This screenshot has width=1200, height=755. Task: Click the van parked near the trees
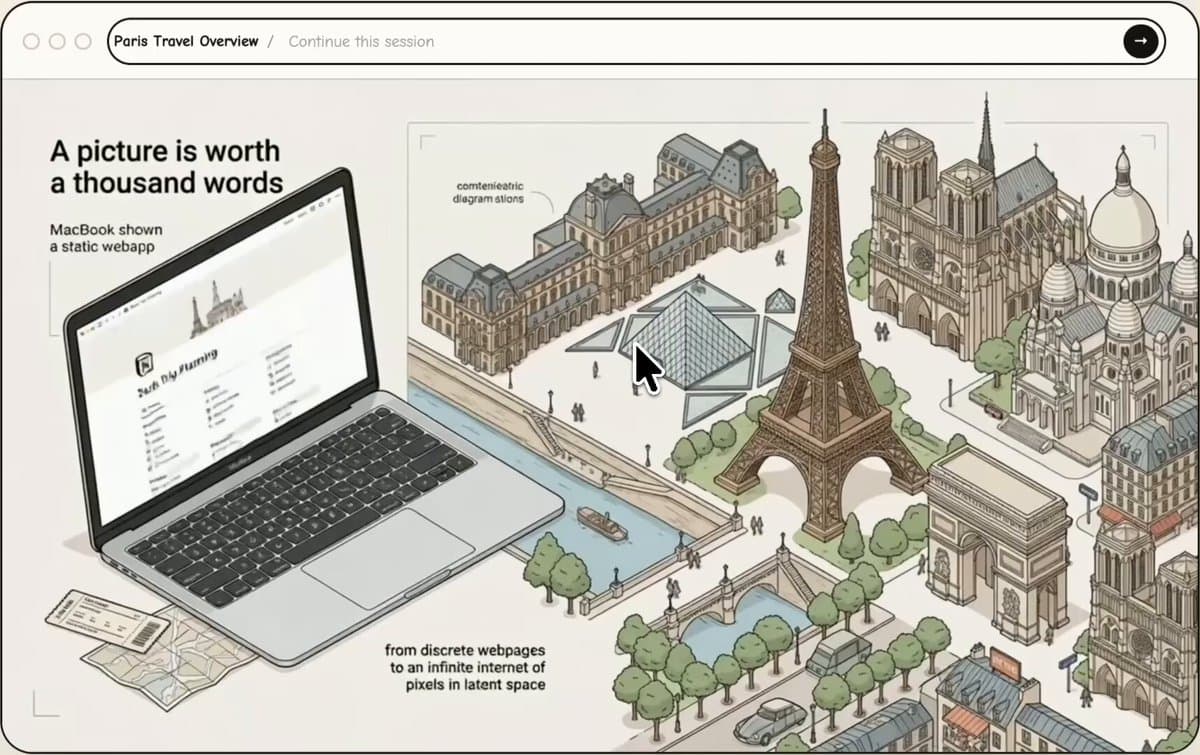(838, 653)
